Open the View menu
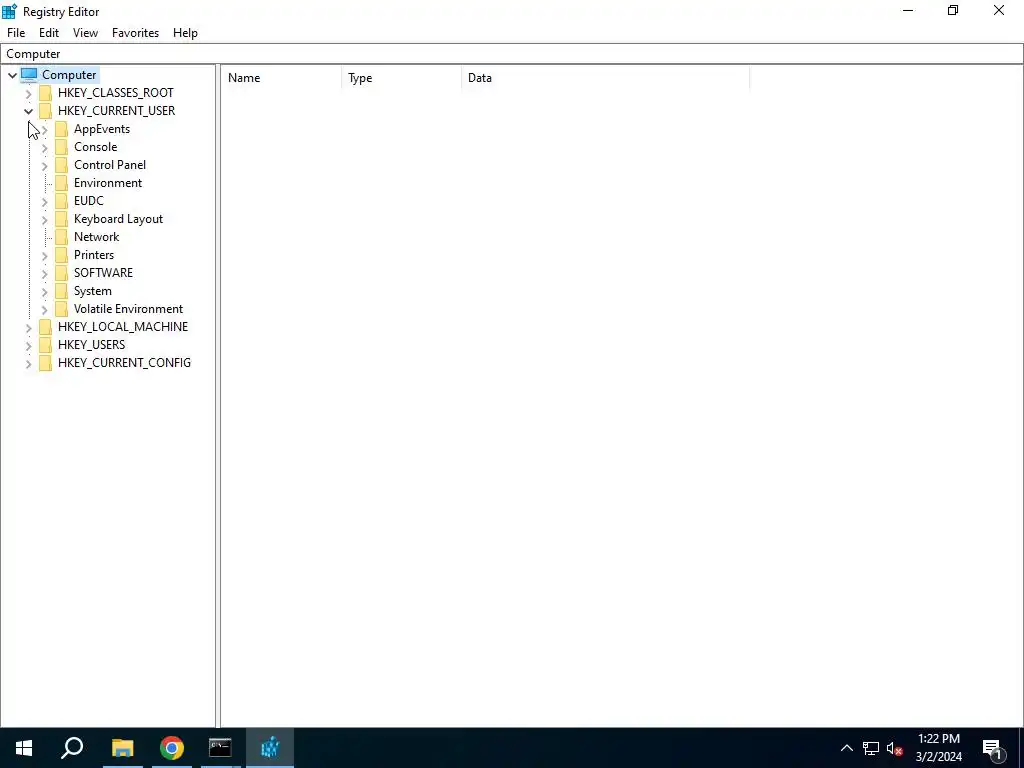Viewport: 1024px width, 768px height. point(85,33)
